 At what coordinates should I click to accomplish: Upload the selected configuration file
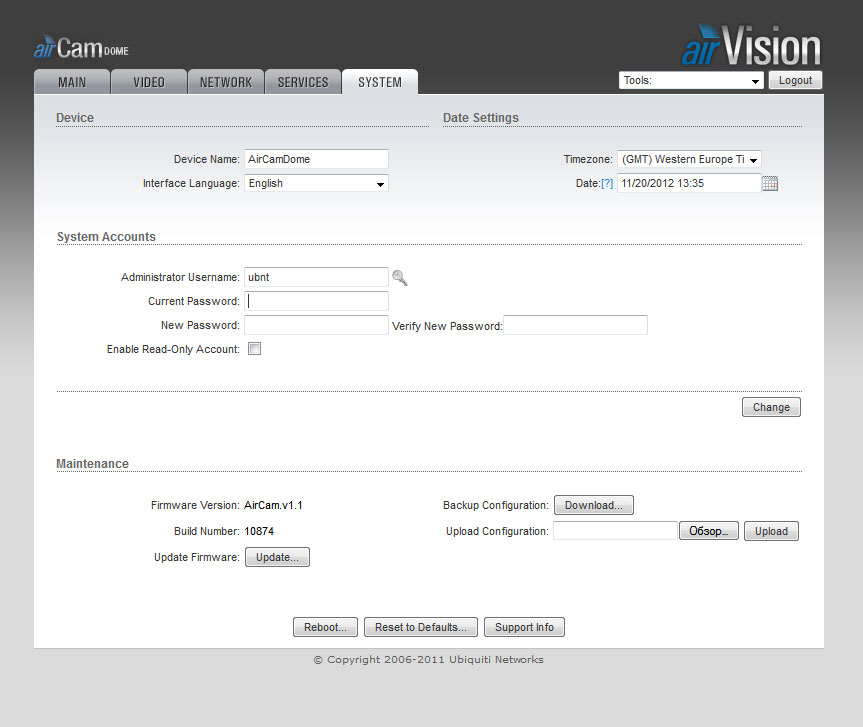point(770,530)
